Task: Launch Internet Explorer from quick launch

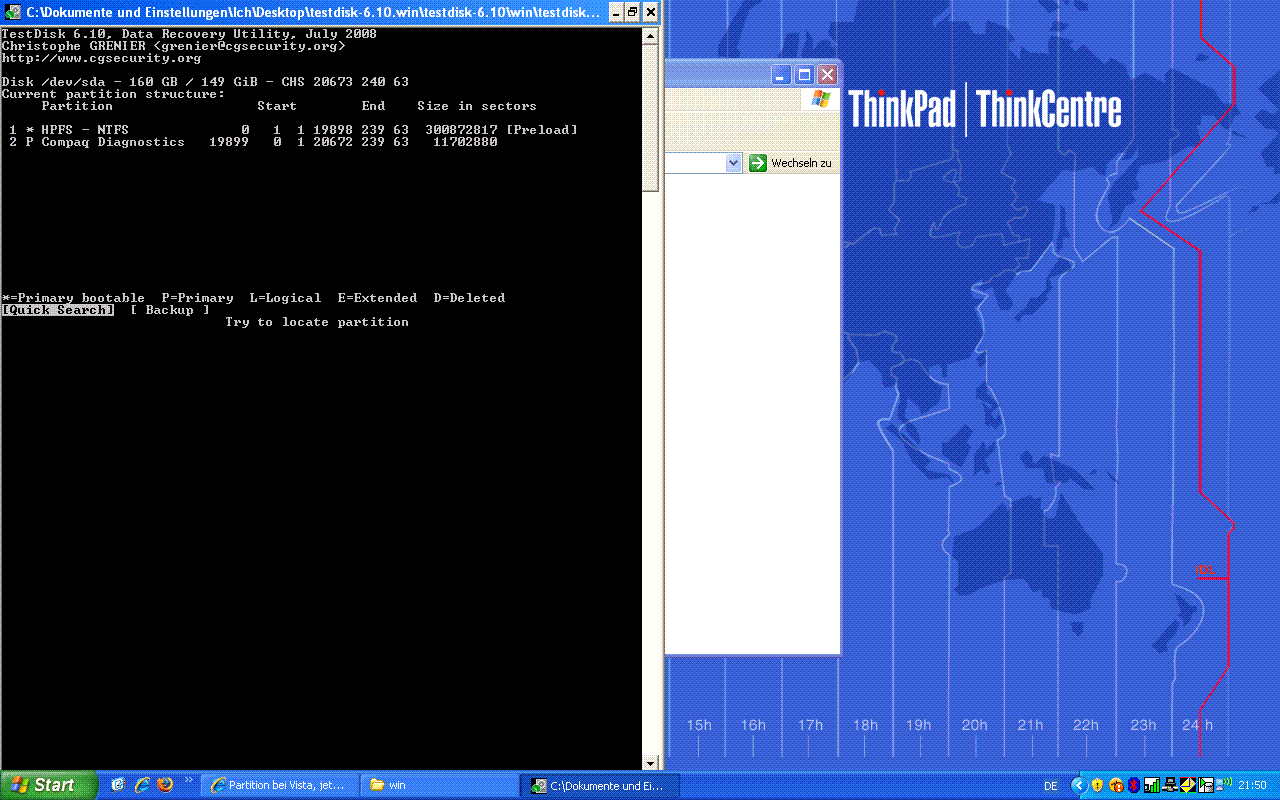Action: (x=142, y=786)
